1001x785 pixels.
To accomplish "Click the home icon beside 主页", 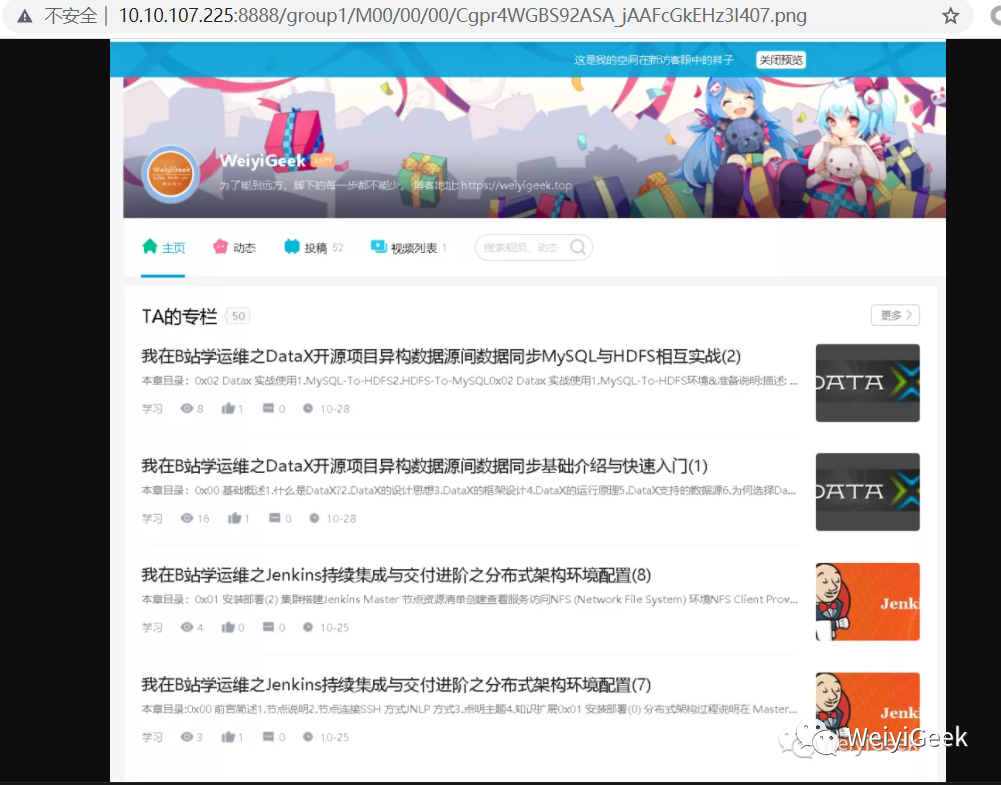I will 149,246.
